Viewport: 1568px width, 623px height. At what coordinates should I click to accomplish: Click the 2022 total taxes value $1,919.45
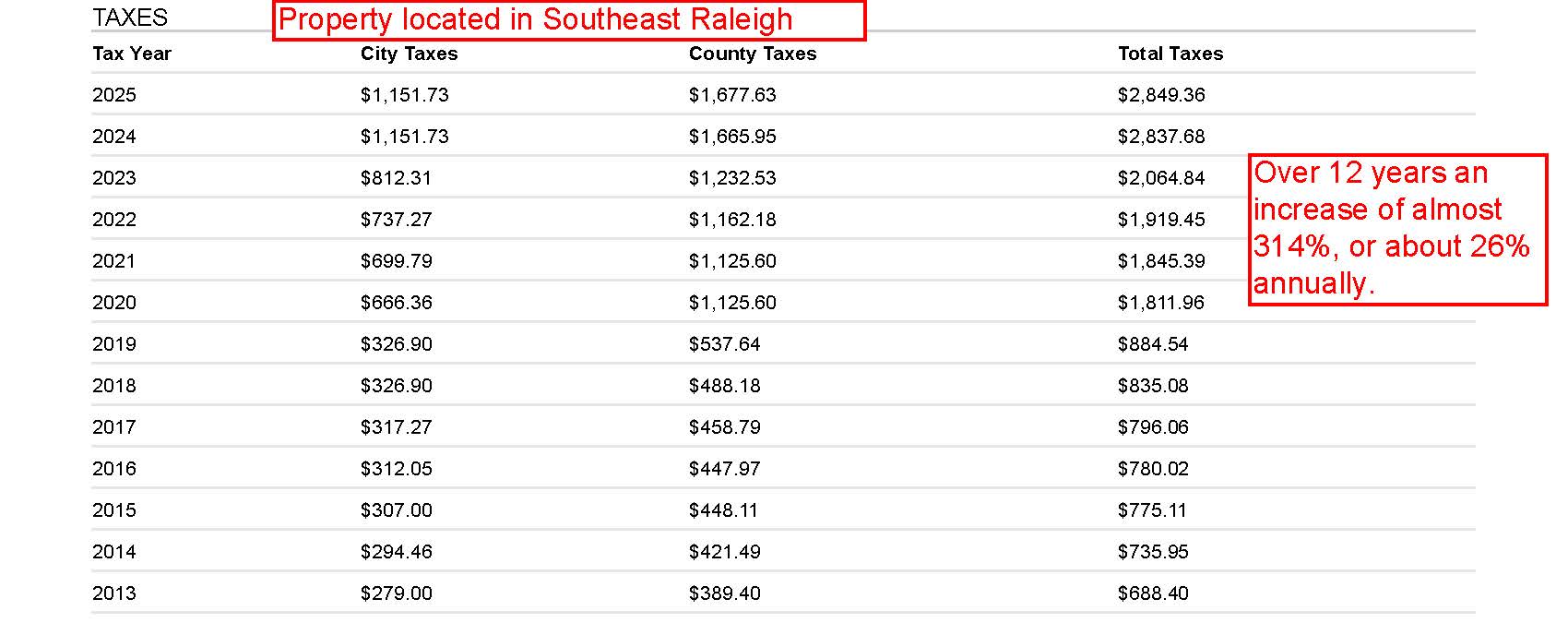tap(1160, 220)
